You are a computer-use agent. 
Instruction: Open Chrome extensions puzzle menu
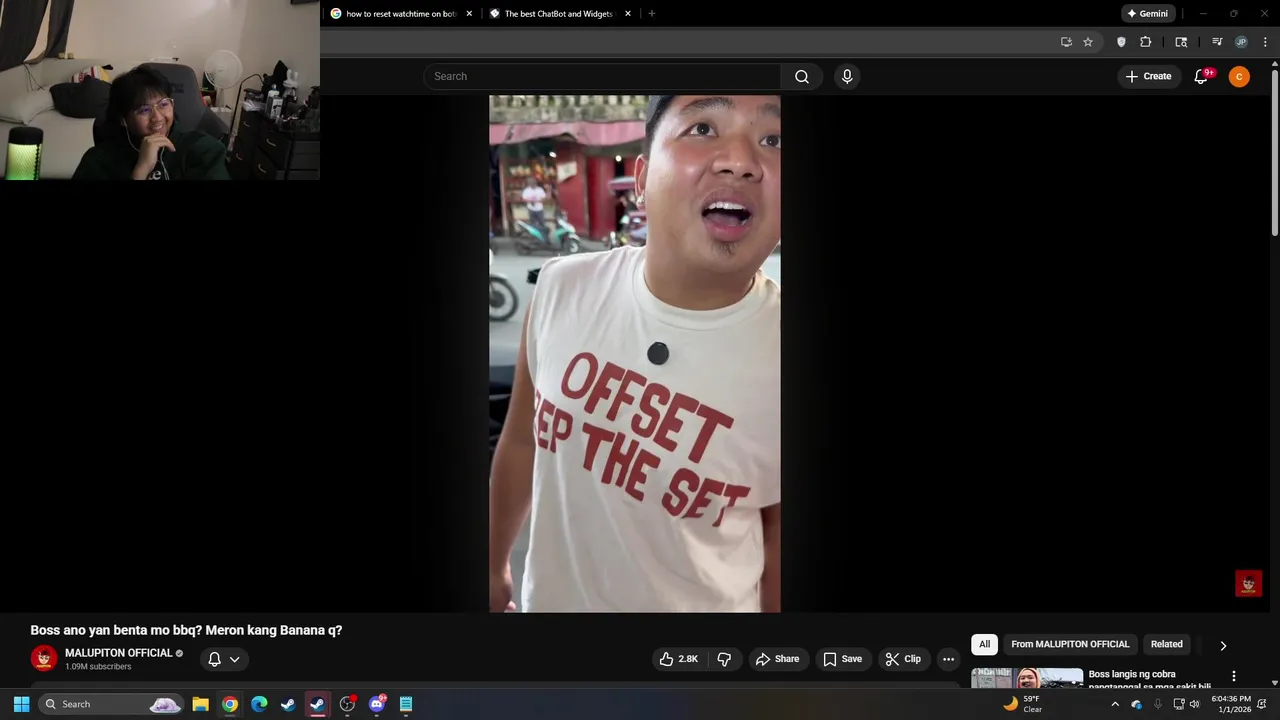pos(1146,42)
